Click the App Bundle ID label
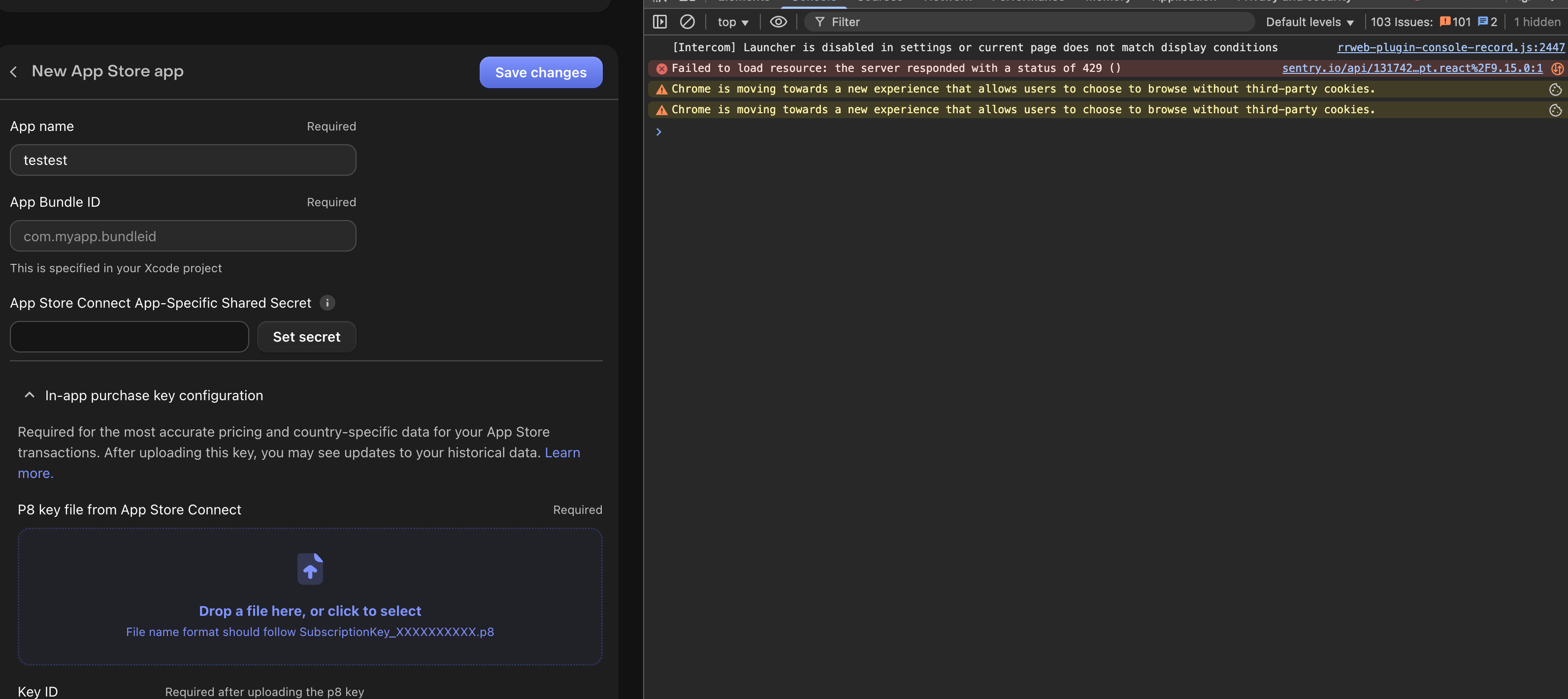The width and height of the screenshot is (1568, 699). (55, 202)
